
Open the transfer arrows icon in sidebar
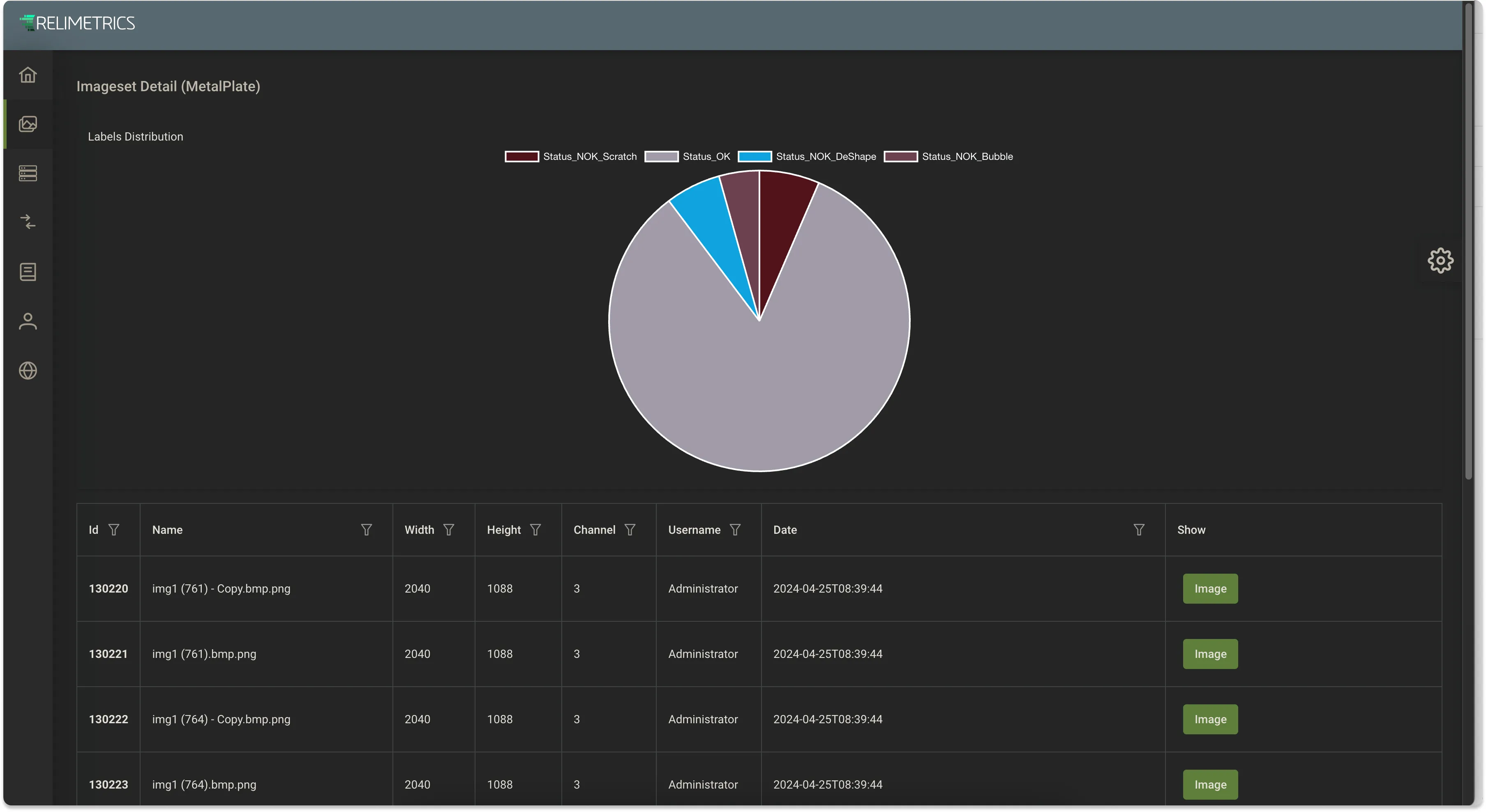coord(28,222)
